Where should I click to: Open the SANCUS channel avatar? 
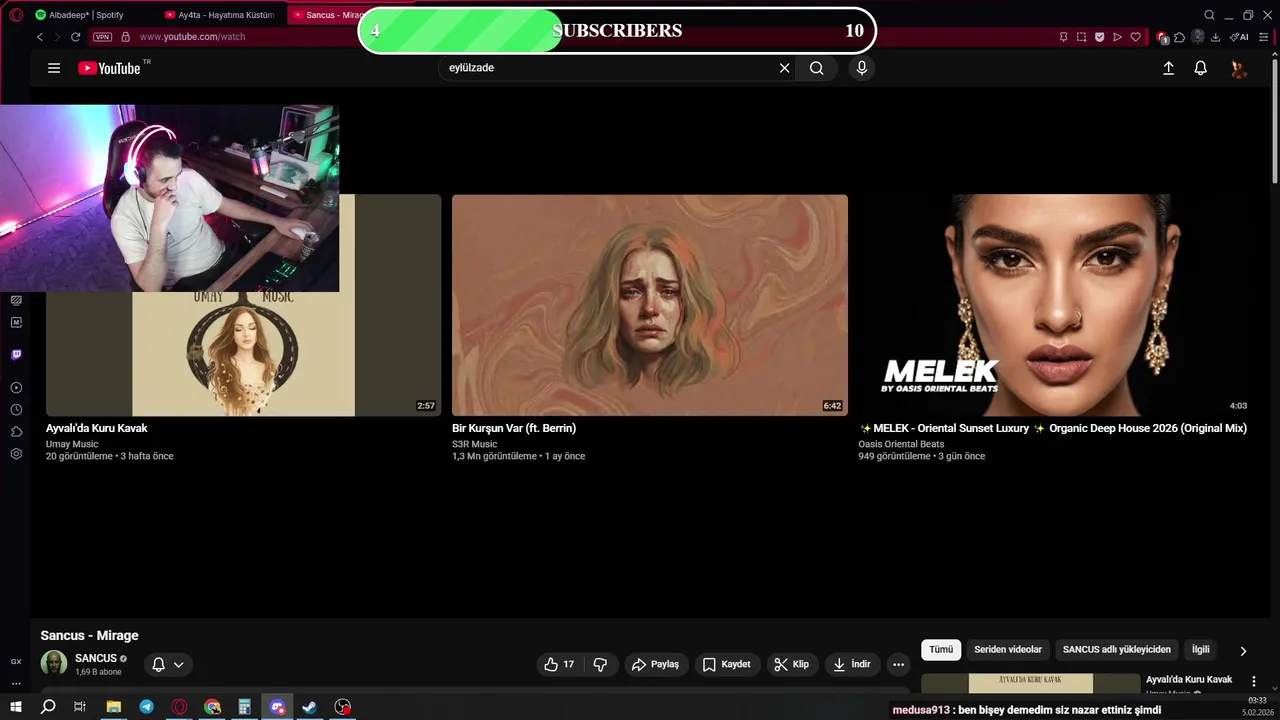coord(54,663)
